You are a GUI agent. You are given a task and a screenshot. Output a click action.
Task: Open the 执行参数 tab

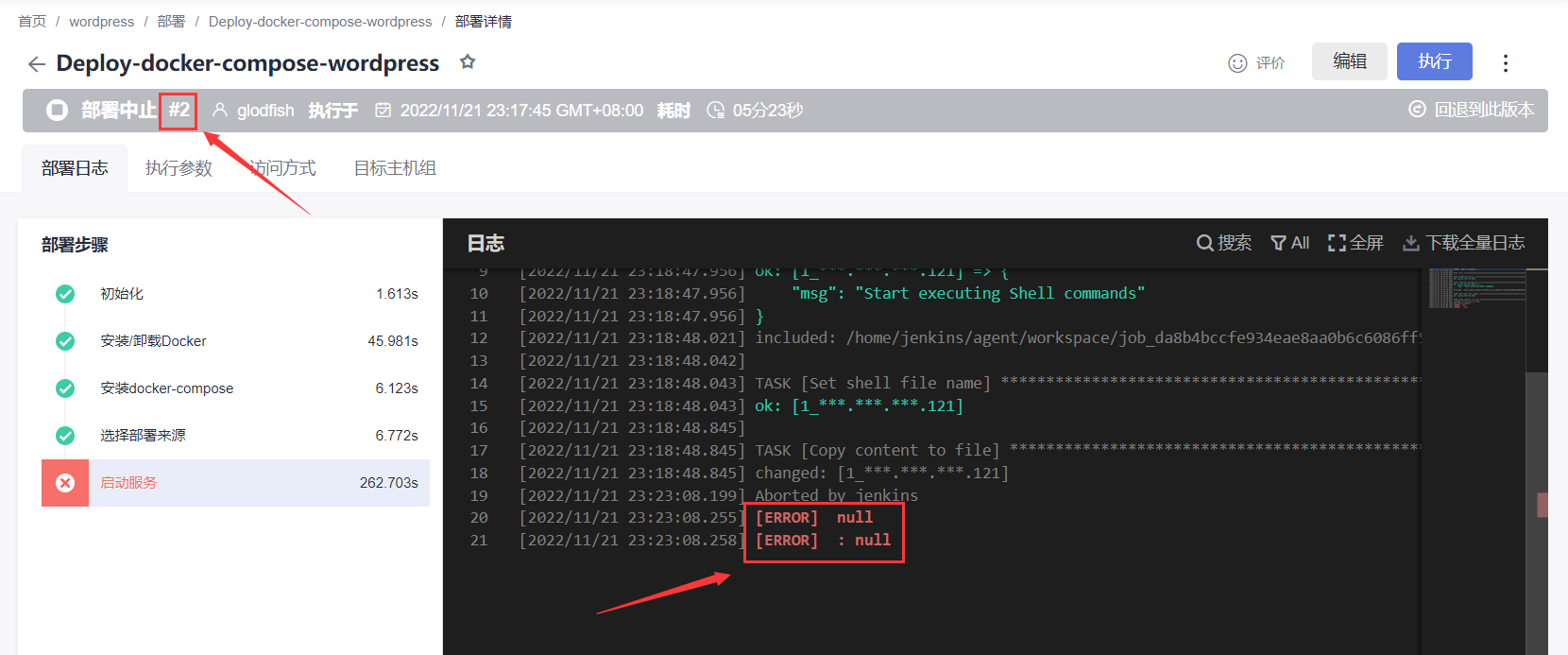click(179, 168)
